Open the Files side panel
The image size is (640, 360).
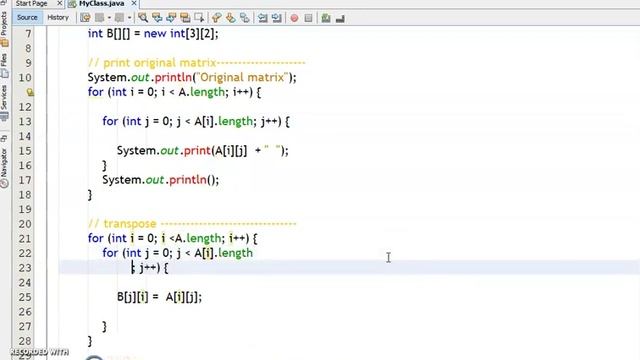pyautogui.click(x=4, y=65)
